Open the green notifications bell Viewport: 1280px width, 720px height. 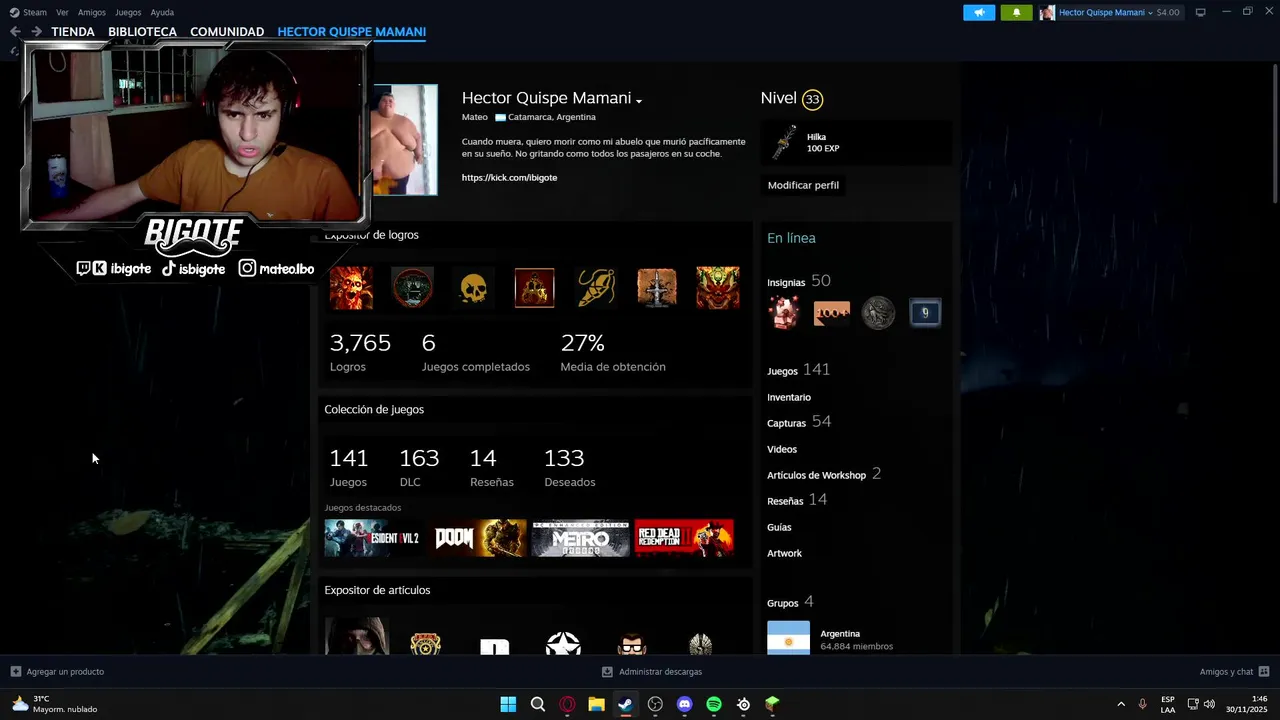(1016, 12)
